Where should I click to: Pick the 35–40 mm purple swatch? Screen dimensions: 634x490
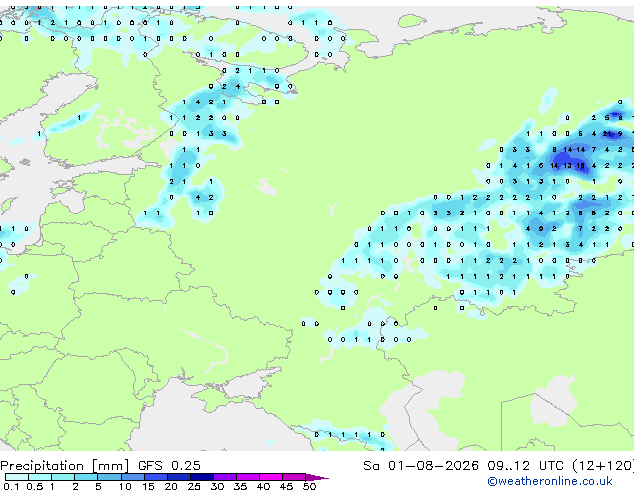point(247,477)
